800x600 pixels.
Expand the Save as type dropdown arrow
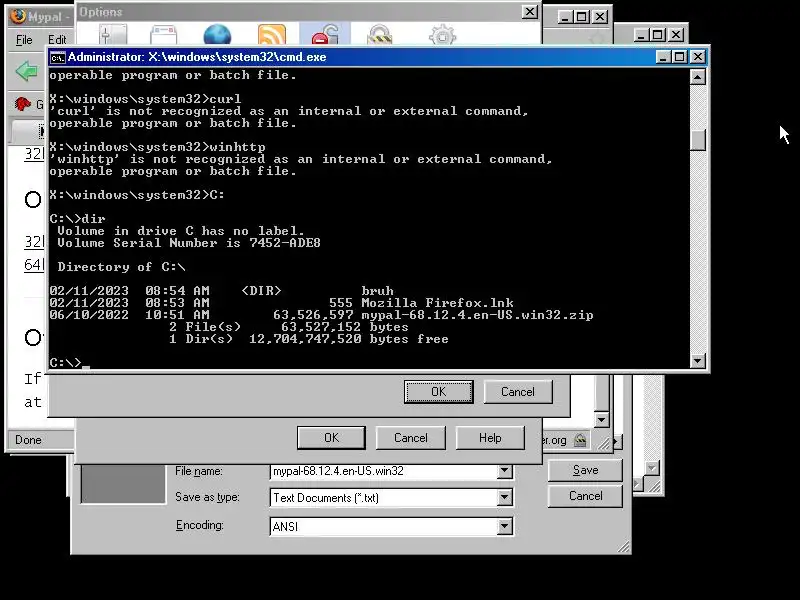[505, 497]
